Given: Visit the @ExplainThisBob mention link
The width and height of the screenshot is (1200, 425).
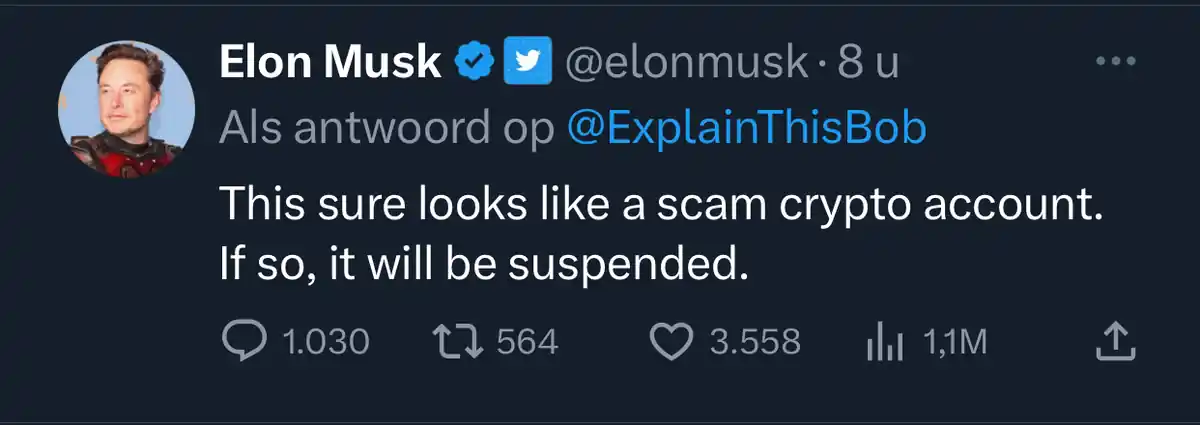Looking at the screenshot, I should tap(747, 128).
